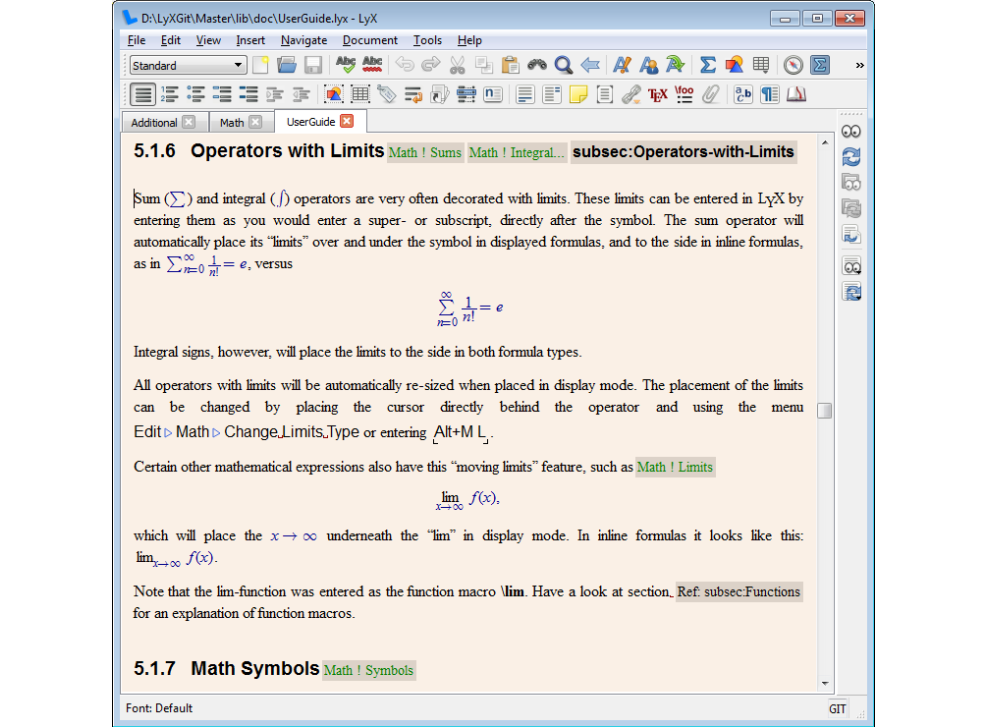Insert a table using the grid icon
This screenshot has width=990, height=727.
(760, 65)
